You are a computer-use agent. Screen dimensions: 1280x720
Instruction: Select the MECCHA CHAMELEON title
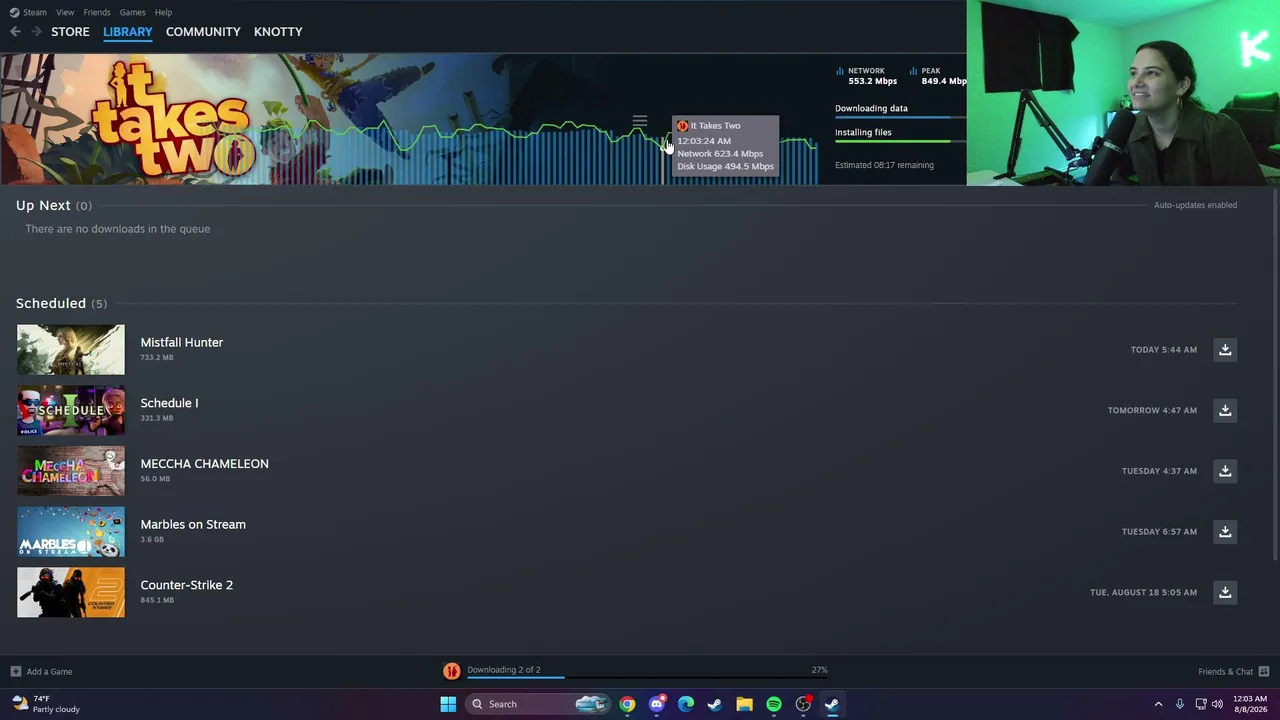pyautogui.click(x=204, y=464)
